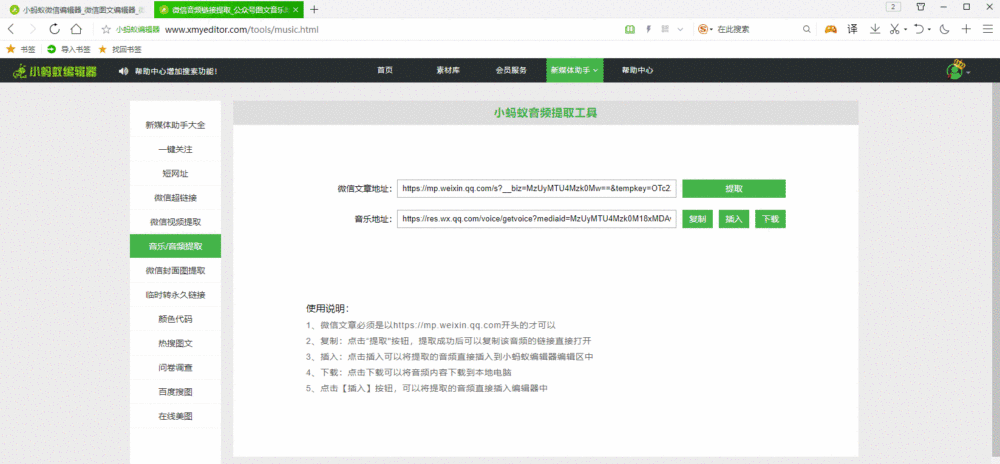The image size is (1000, 464).
Task: Click the tab count box showing 2
Action: [x=893, y=7]
